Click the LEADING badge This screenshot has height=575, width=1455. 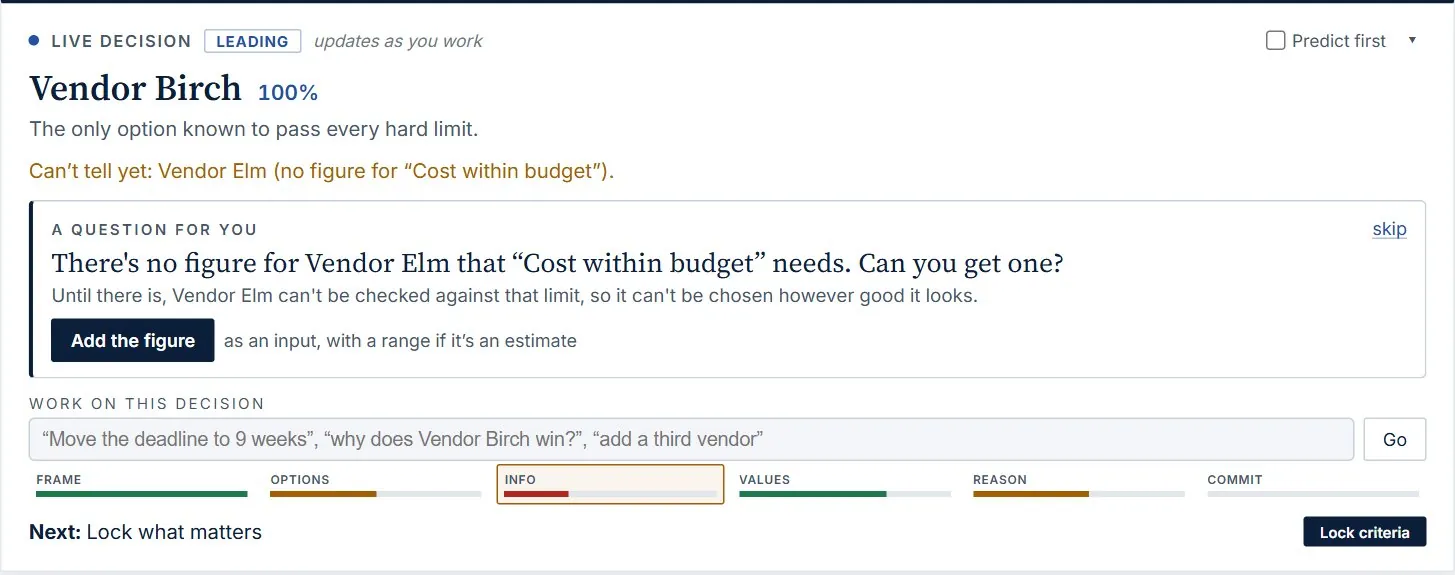tap(252, 41)
